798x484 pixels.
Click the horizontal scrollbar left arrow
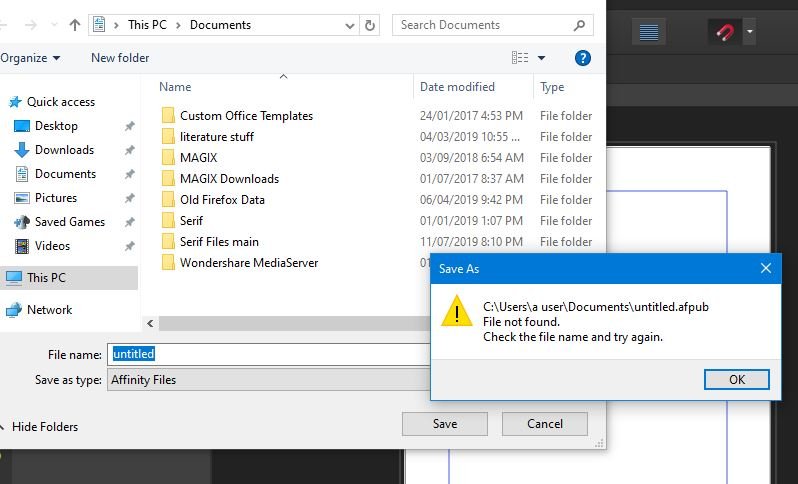150,323
